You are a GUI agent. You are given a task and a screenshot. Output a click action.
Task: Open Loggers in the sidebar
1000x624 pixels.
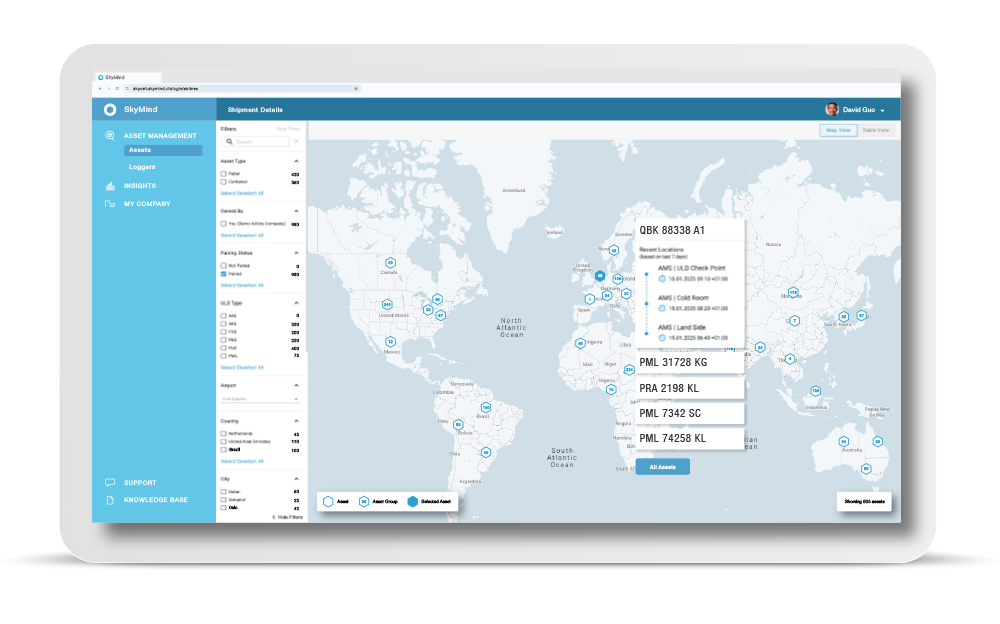tap(142, 167)
